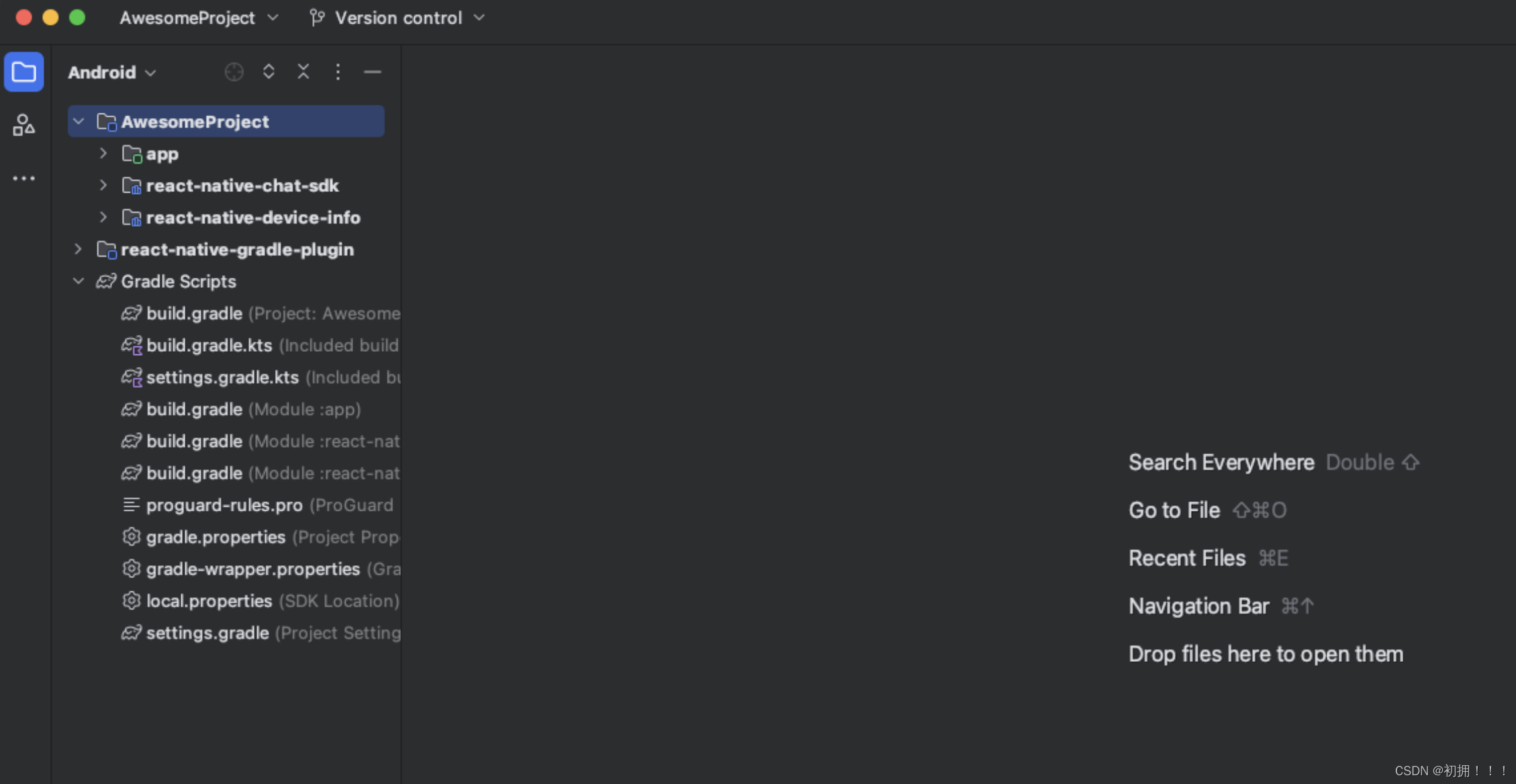1516x784 pixels.
Task: Click the Gradle elephant icon on Gradle Scripts
Action: coord(105,281)
